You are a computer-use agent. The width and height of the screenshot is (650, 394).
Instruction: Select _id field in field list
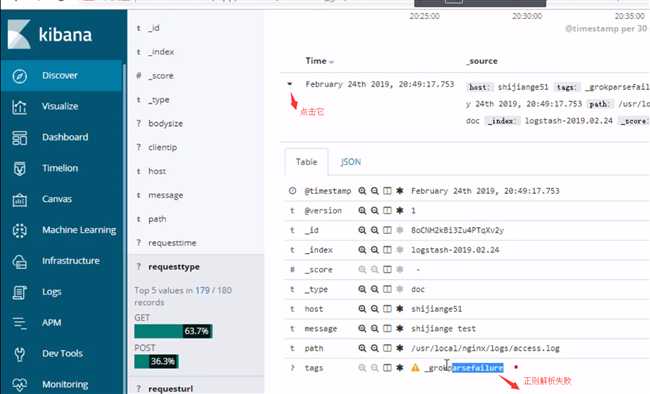(x=154, y=28)
